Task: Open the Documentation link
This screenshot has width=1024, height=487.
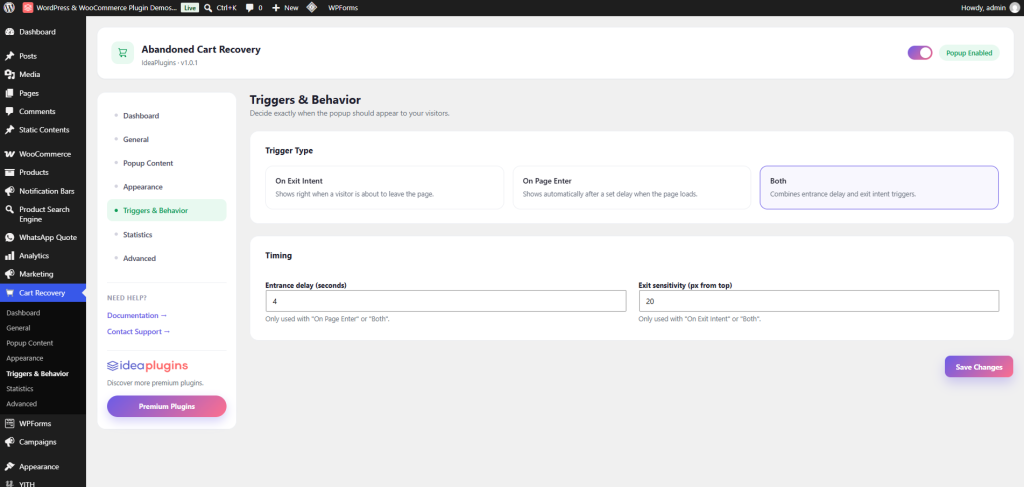Action: pos(137,315)
